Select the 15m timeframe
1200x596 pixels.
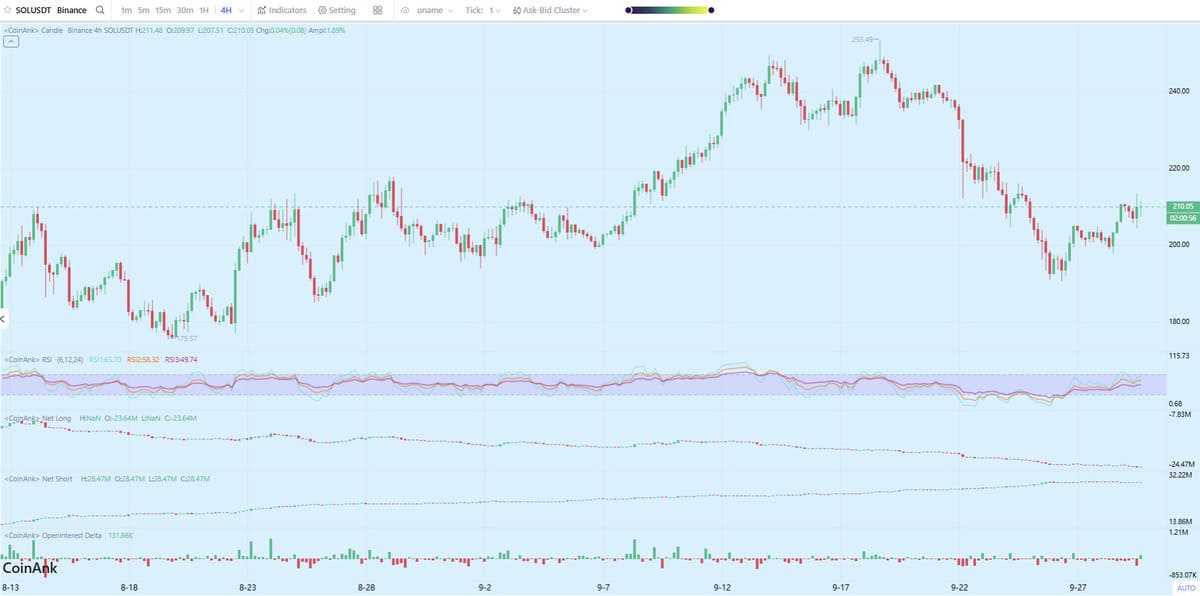pos(163,10)
